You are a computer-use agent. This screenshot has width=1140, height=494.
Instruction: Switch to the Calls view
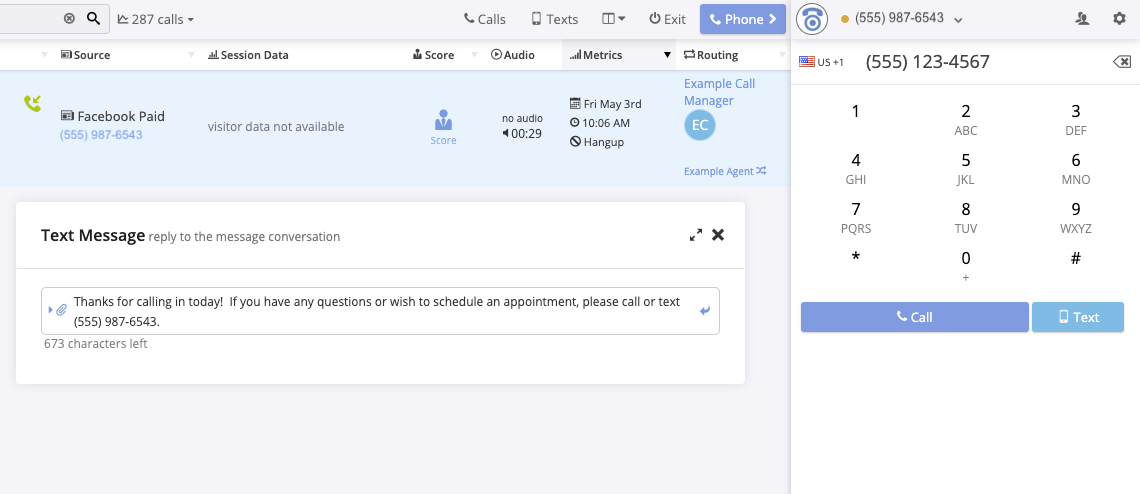pos(485,19)
